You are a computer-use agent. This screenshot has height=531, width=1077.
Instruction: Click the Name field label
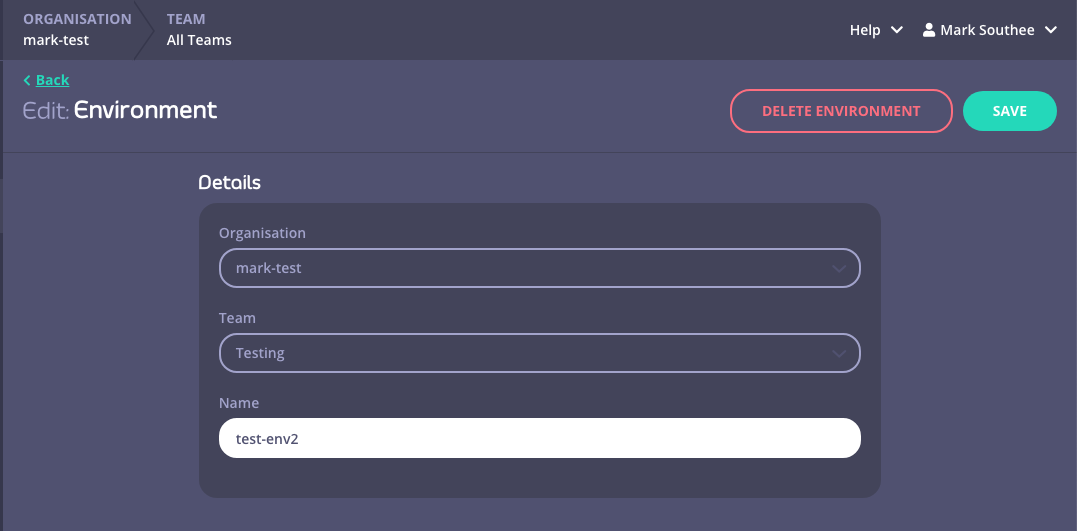point(239,403)
